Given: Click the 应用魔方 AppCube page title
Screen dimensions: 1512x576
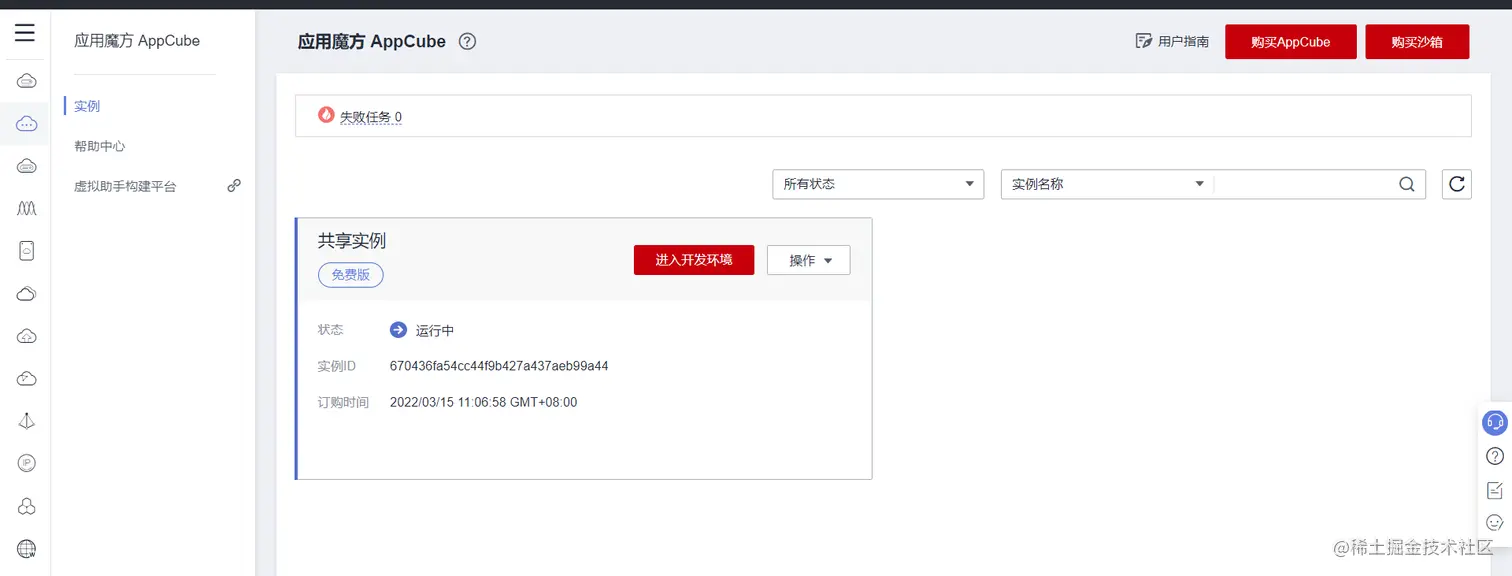Looking at the screenshot, I should [372, 42].
